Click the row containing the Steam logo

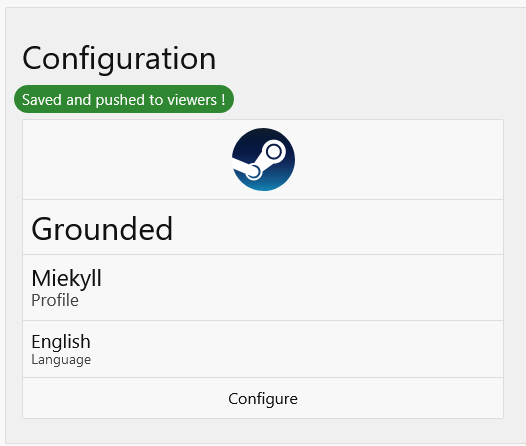click(263, 160)
